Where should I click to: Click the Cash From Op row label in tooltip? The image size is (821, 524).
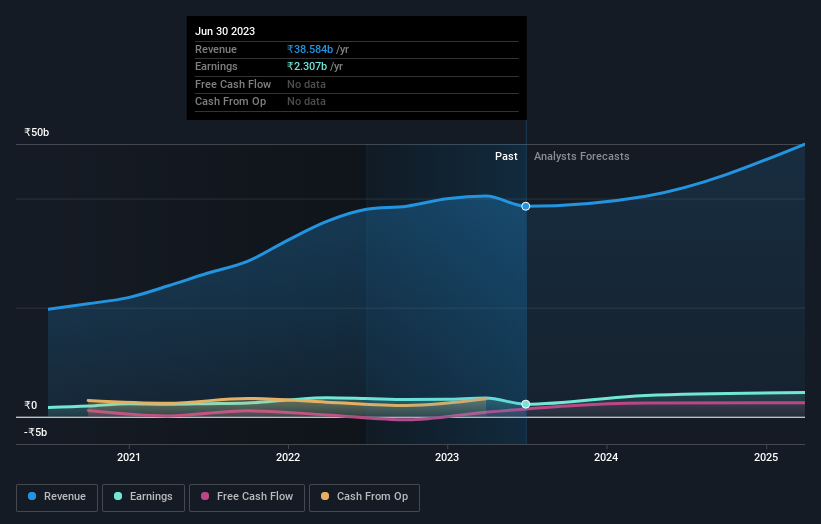(x=230, y=102)
